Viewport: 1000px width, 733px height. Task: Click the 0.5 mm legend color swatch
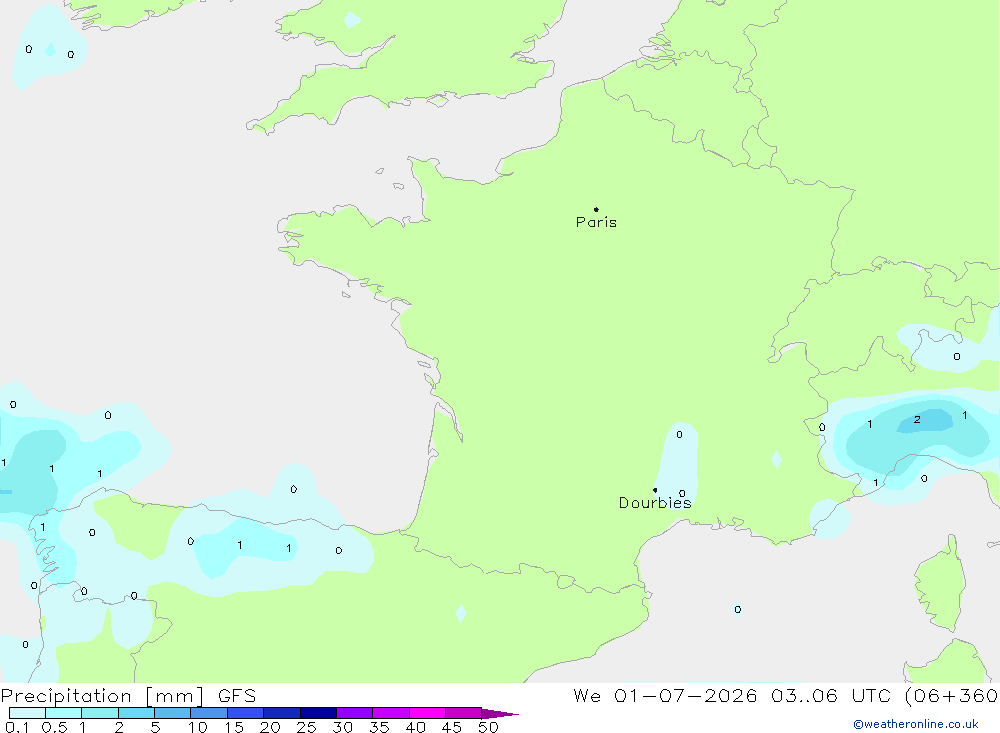click(x=63, y=713)
